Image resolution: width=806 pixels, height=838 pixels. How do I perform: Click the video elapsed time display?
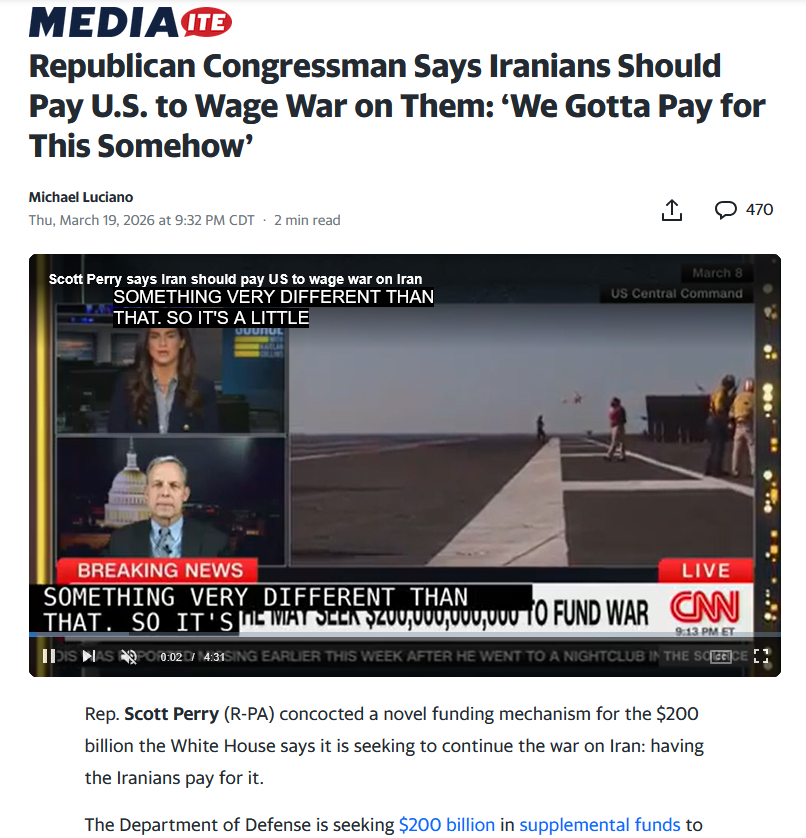(x=171, y=657)
